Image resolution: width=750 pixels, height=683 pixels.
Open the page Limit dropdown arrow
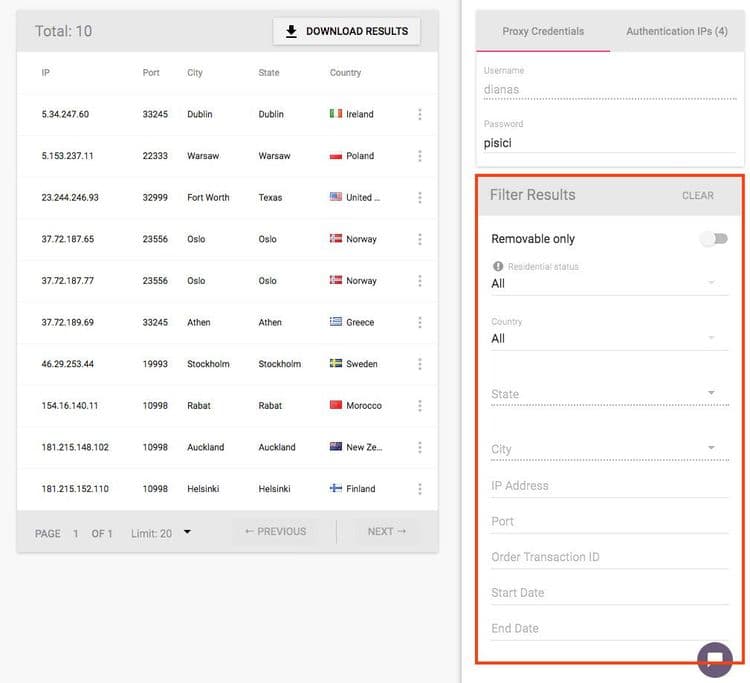tap(187, 532)
